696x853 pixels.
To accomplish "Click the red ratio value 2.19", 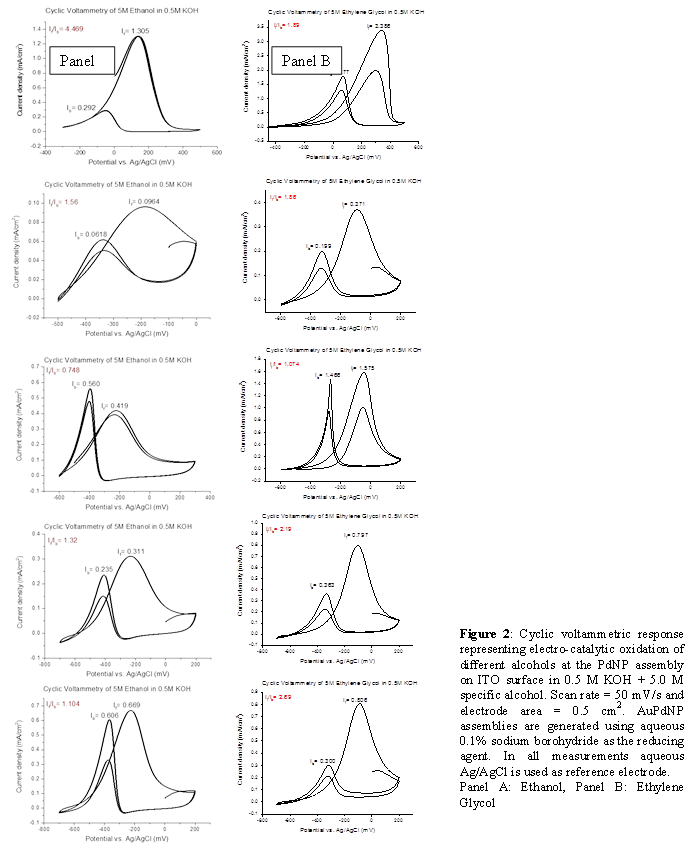I will [283, 531].
